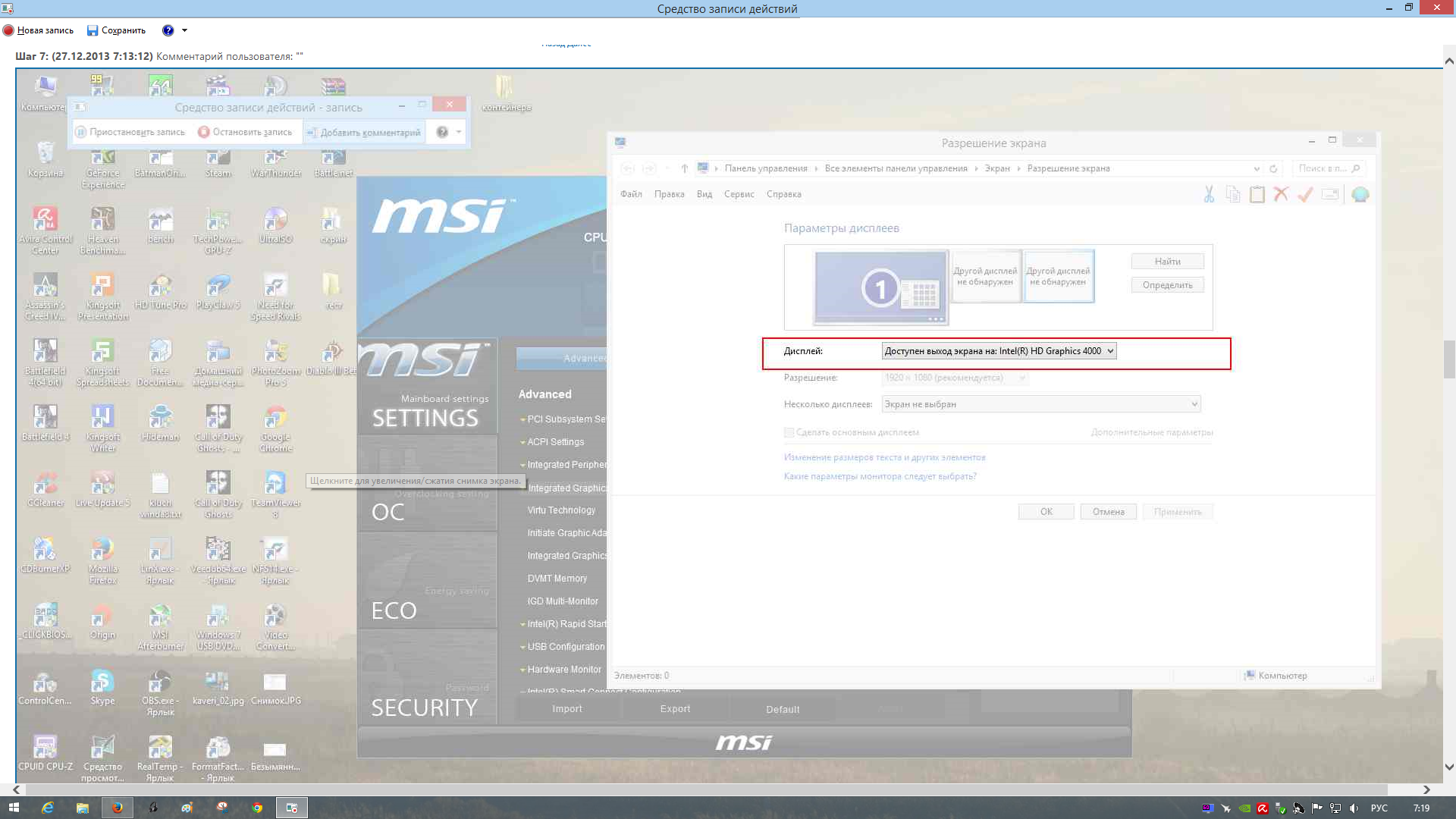Click the speaker volume icon in the tray
This screenshot has height=819, width=1456.
1354,808
